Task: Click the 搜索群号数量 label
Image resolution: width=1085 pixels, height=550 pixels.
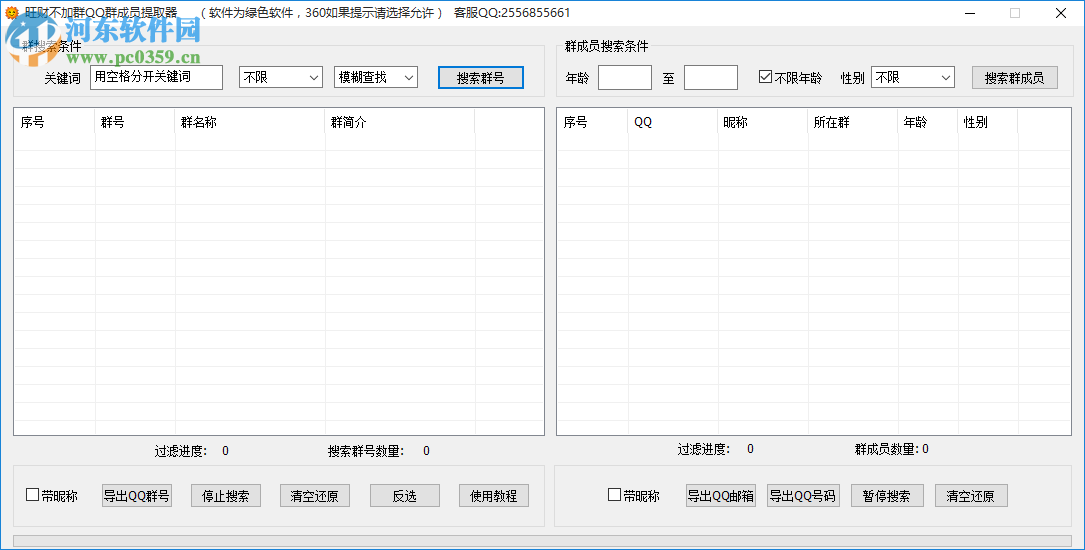Action: click(x=366, y=451)
